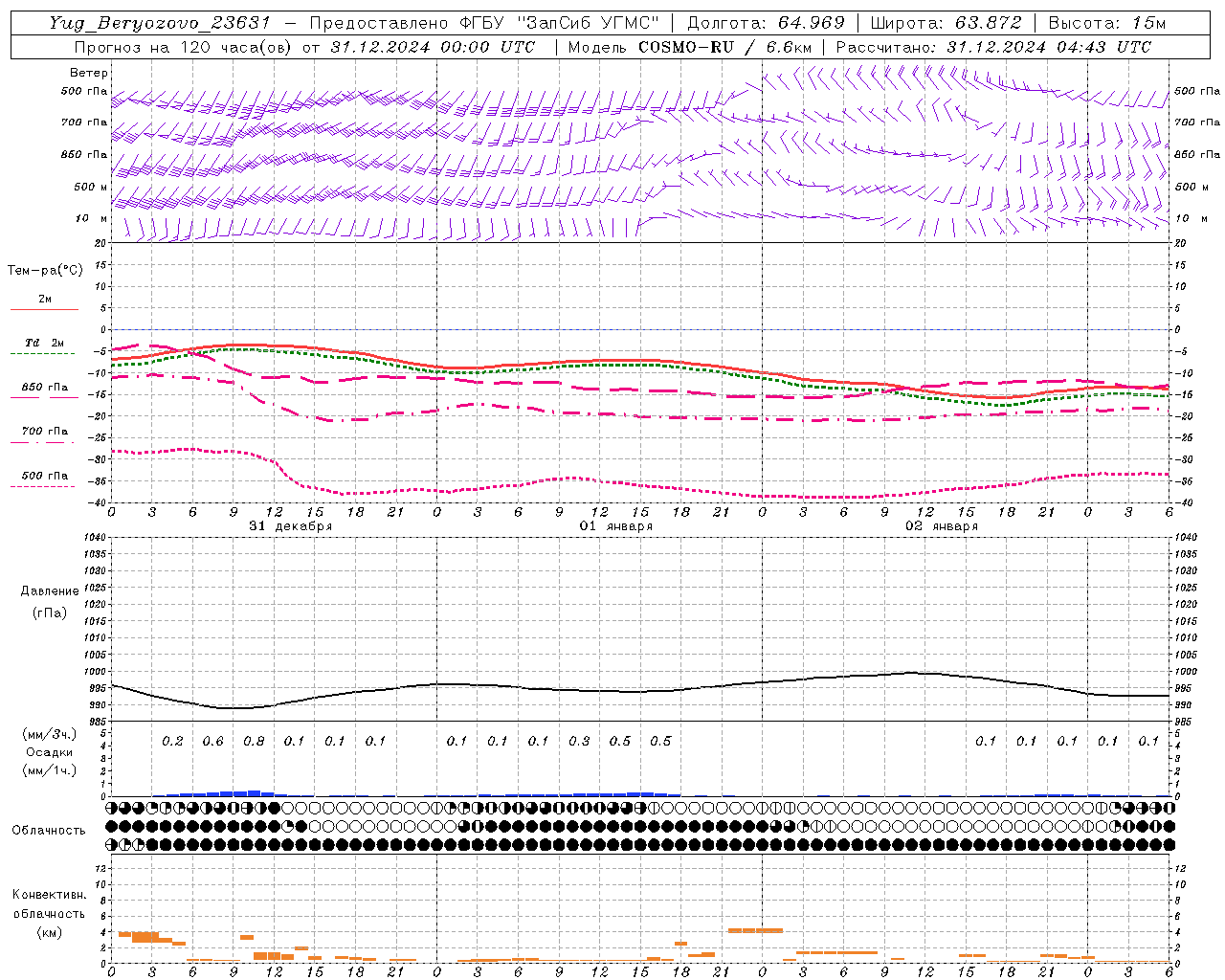Click the date label 02 января
The image size is (1225, 980).
click(942, 526)
